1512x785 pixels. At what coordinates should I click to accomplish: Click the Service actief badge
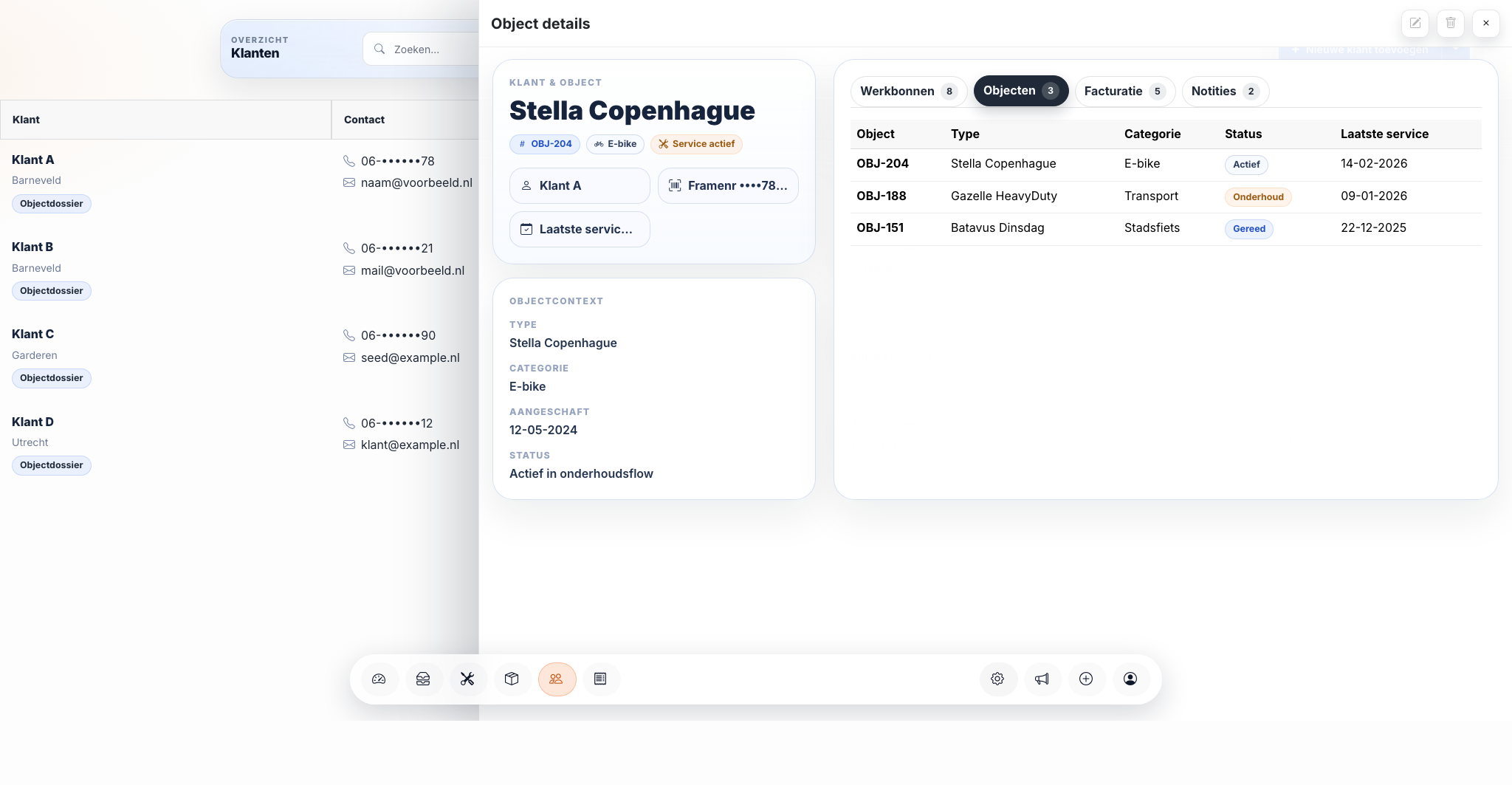tap(696, 144)
